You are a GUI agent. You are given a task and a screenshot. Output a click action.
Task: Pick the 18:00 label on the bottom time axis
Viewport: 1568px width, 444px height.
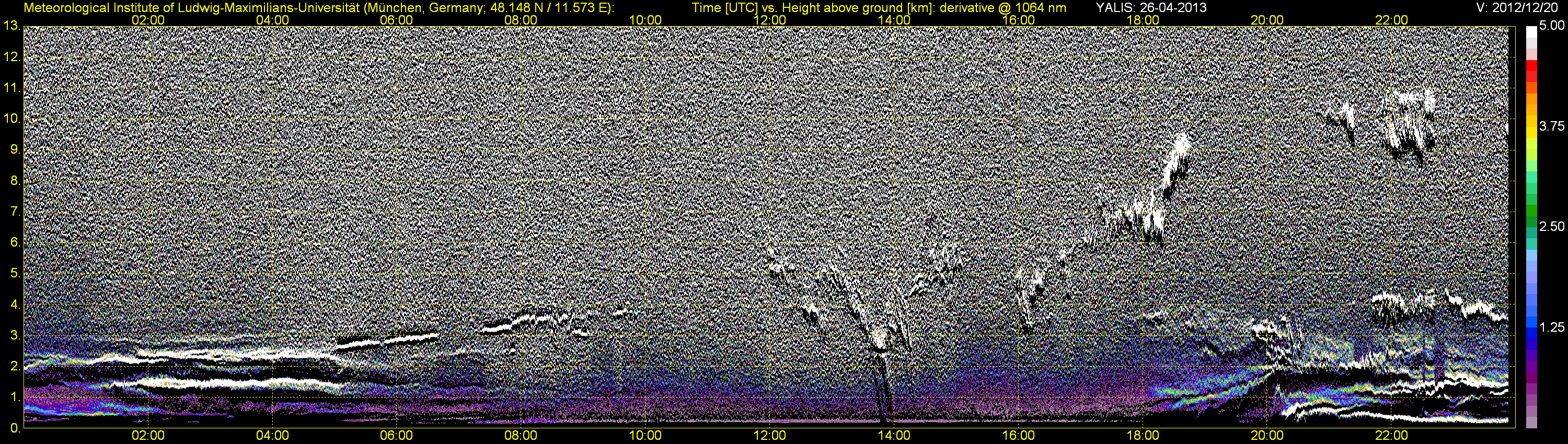coord(1143,436)
